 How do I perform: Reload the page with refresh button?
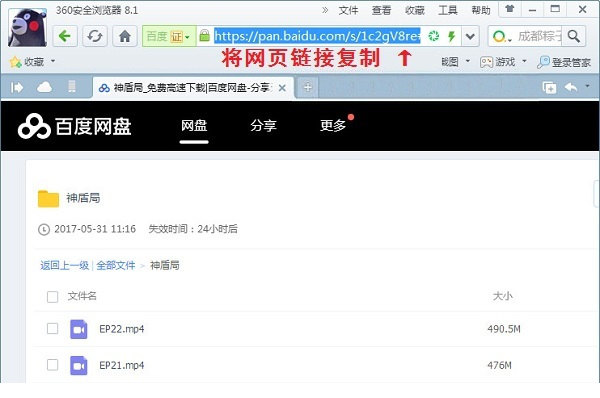95,36
